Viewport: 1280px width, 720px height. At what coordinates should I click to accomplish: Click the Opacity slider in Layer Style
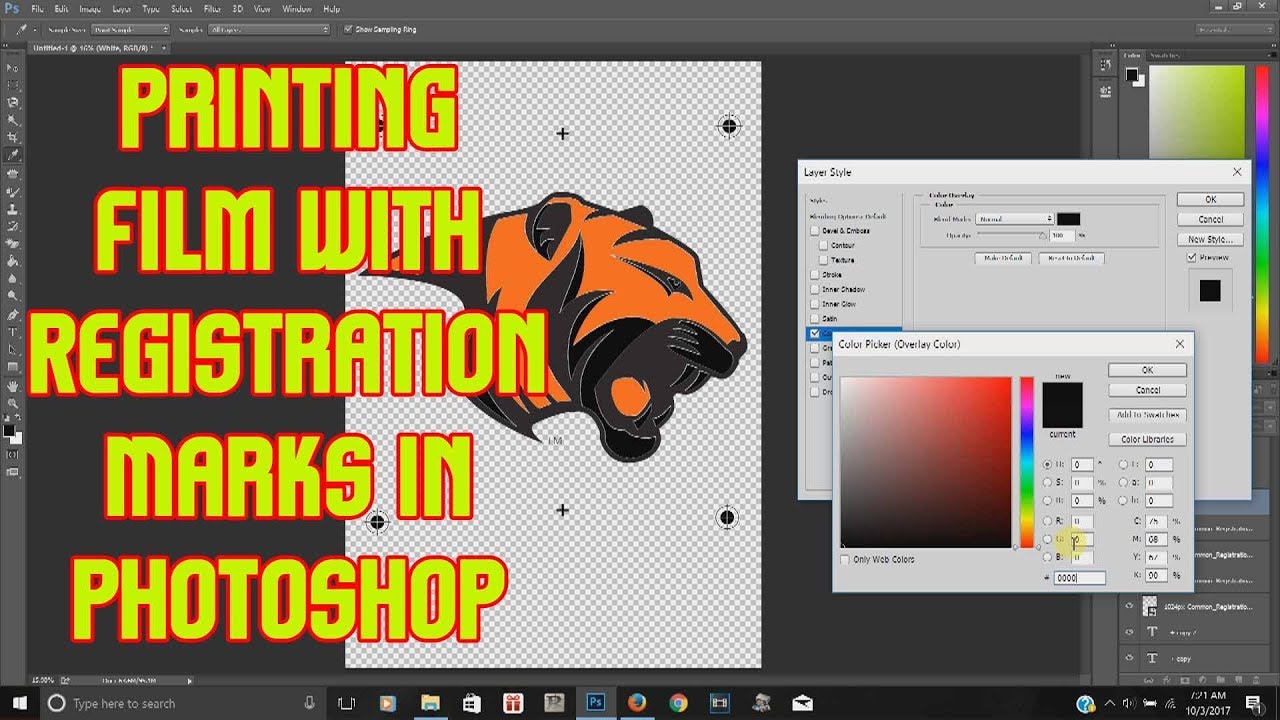click(1010, 235)
